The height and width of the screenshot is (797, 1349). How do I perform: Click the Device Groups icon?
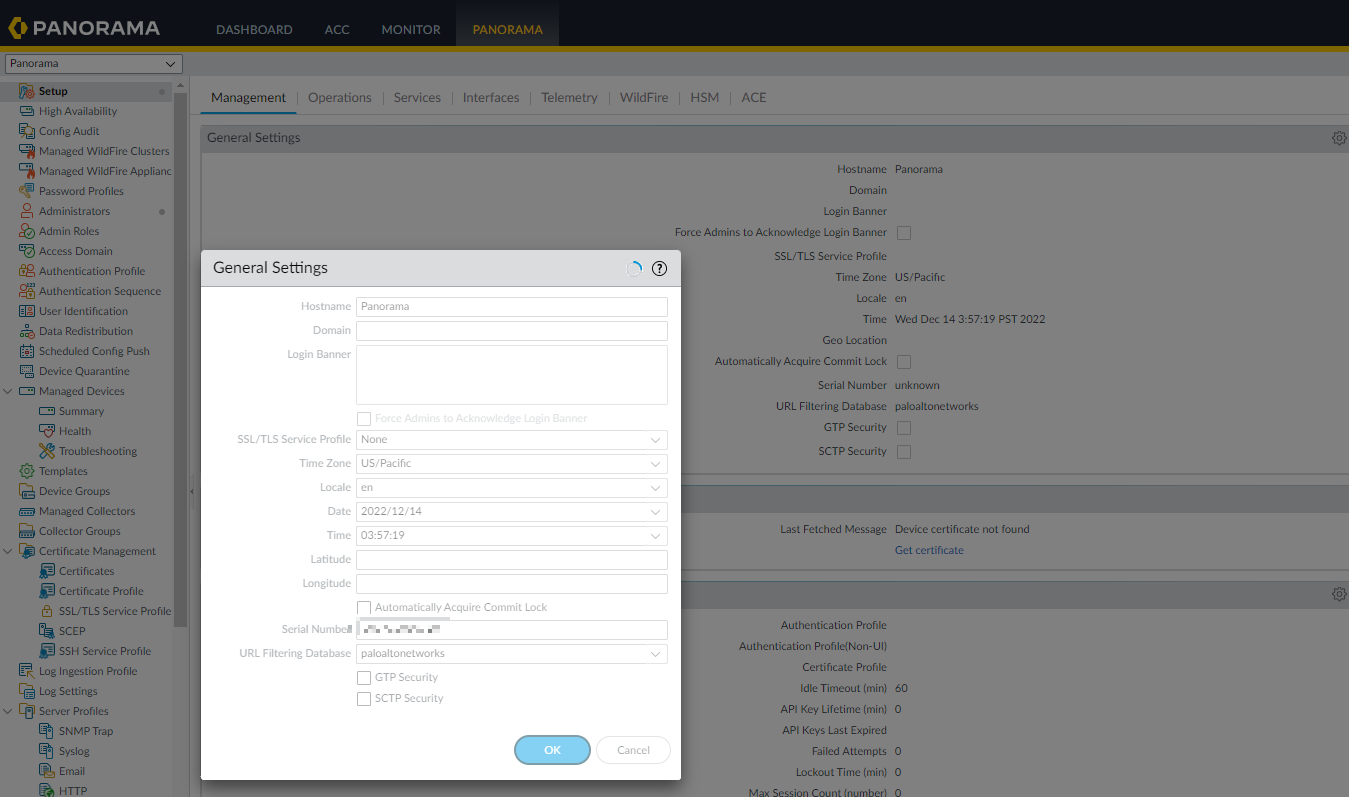27,491
